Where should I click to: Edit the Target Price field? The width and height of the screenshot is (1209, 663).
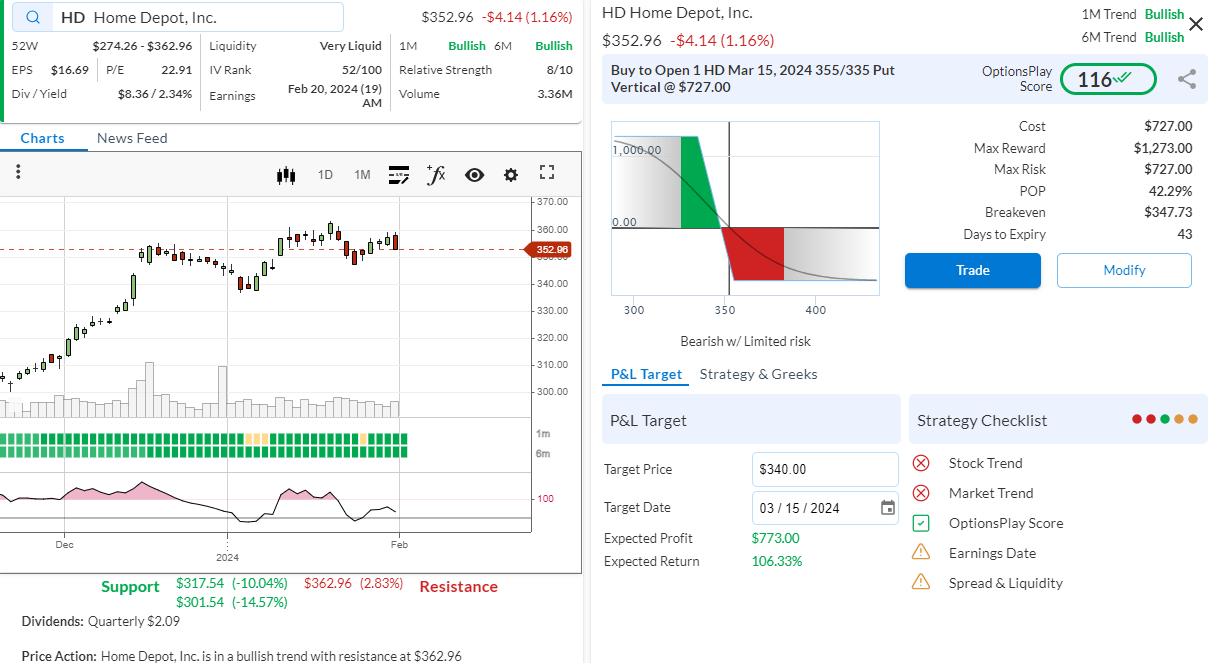(x=825, y=469)
